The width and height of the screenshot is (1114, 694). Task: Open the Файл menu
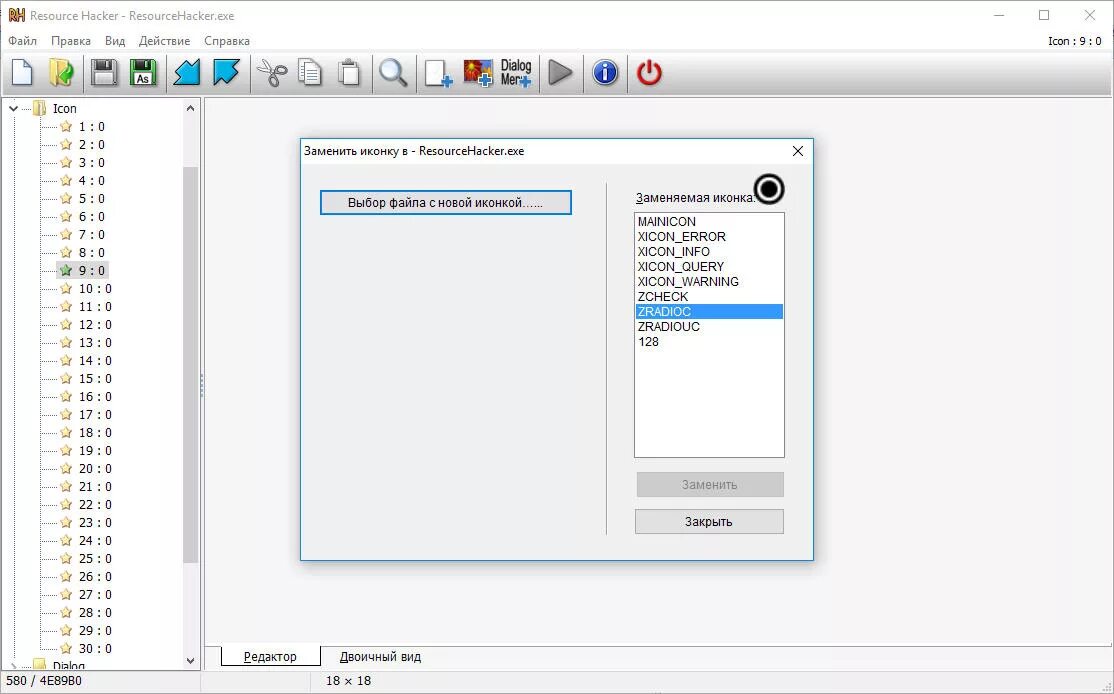pyautogui.click(x=23, y=40)
